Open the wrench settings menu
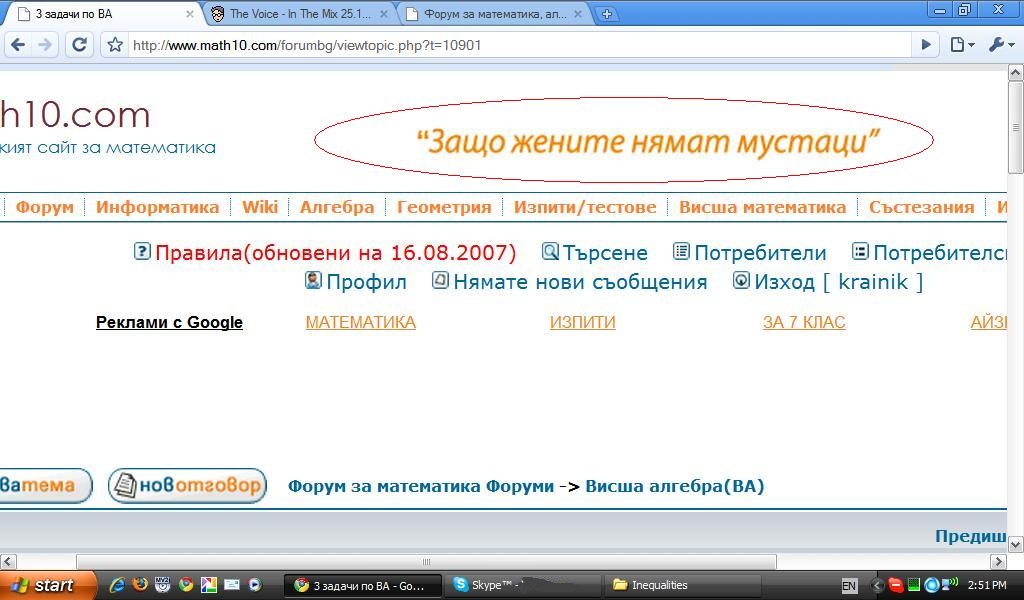The width and height of the screenshot is (1024, 600). [x=1000, y=44]
